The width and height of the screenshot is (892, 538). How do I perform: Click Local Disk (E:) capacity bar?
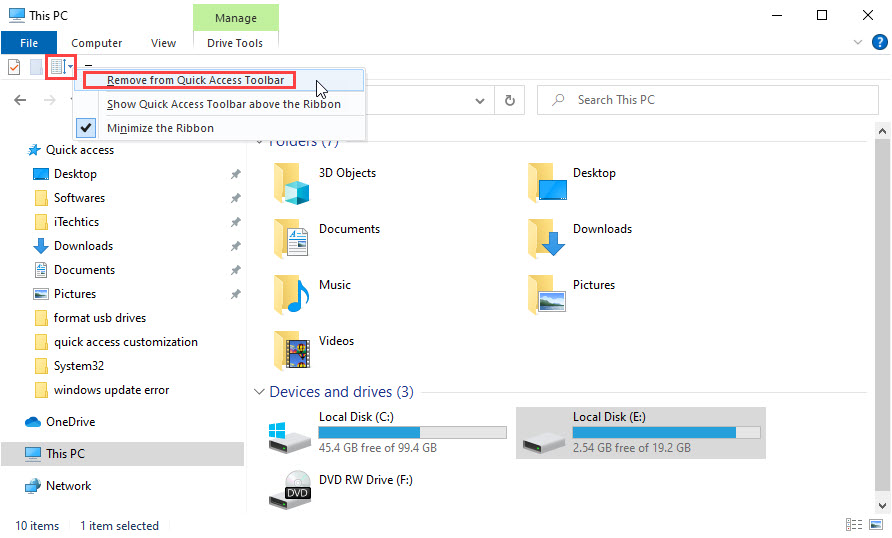(666, 433)
